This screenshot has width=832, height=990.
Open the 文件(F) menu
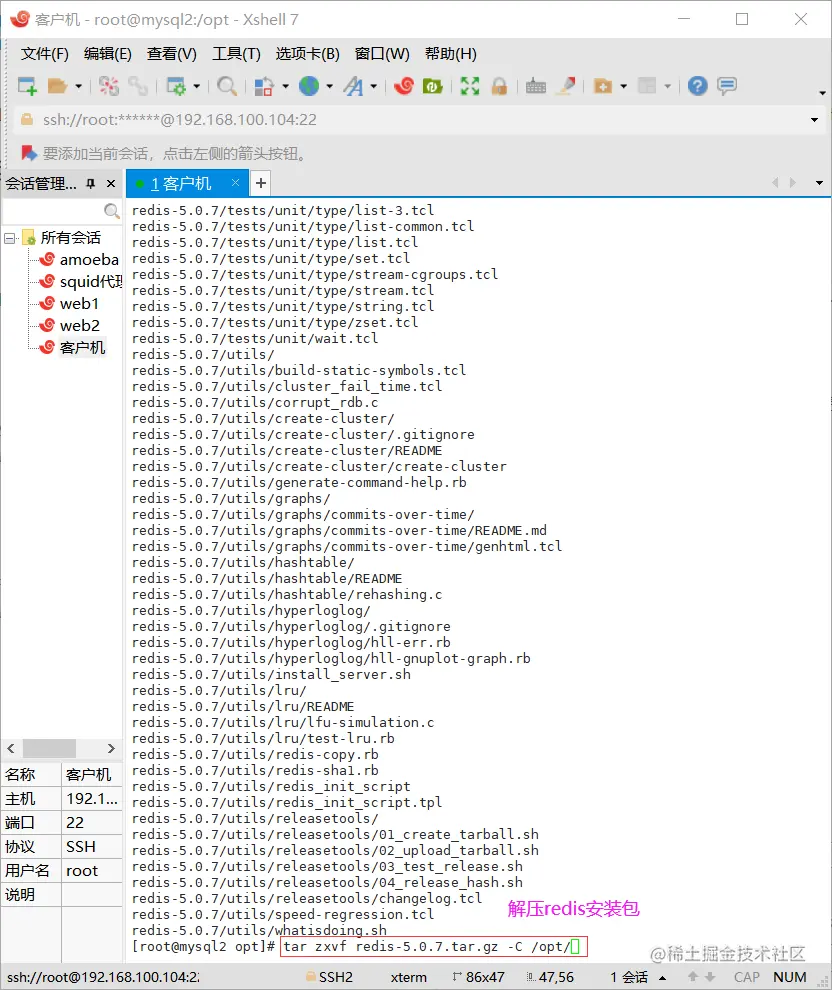[44, 54]
